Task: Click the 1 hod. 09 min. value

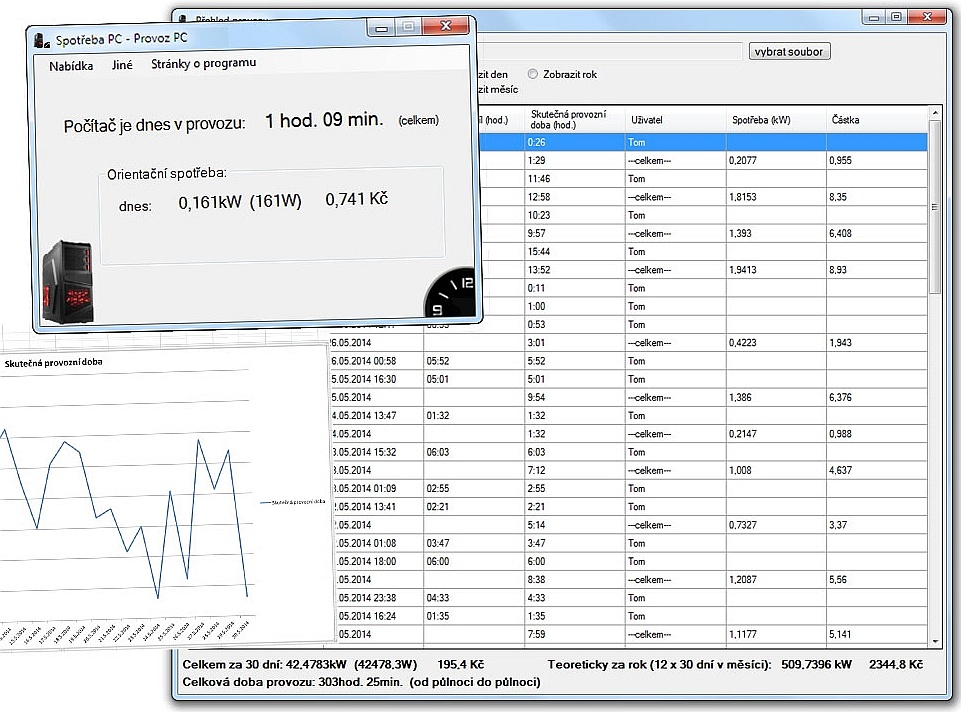Action: (x=324, y=120)
